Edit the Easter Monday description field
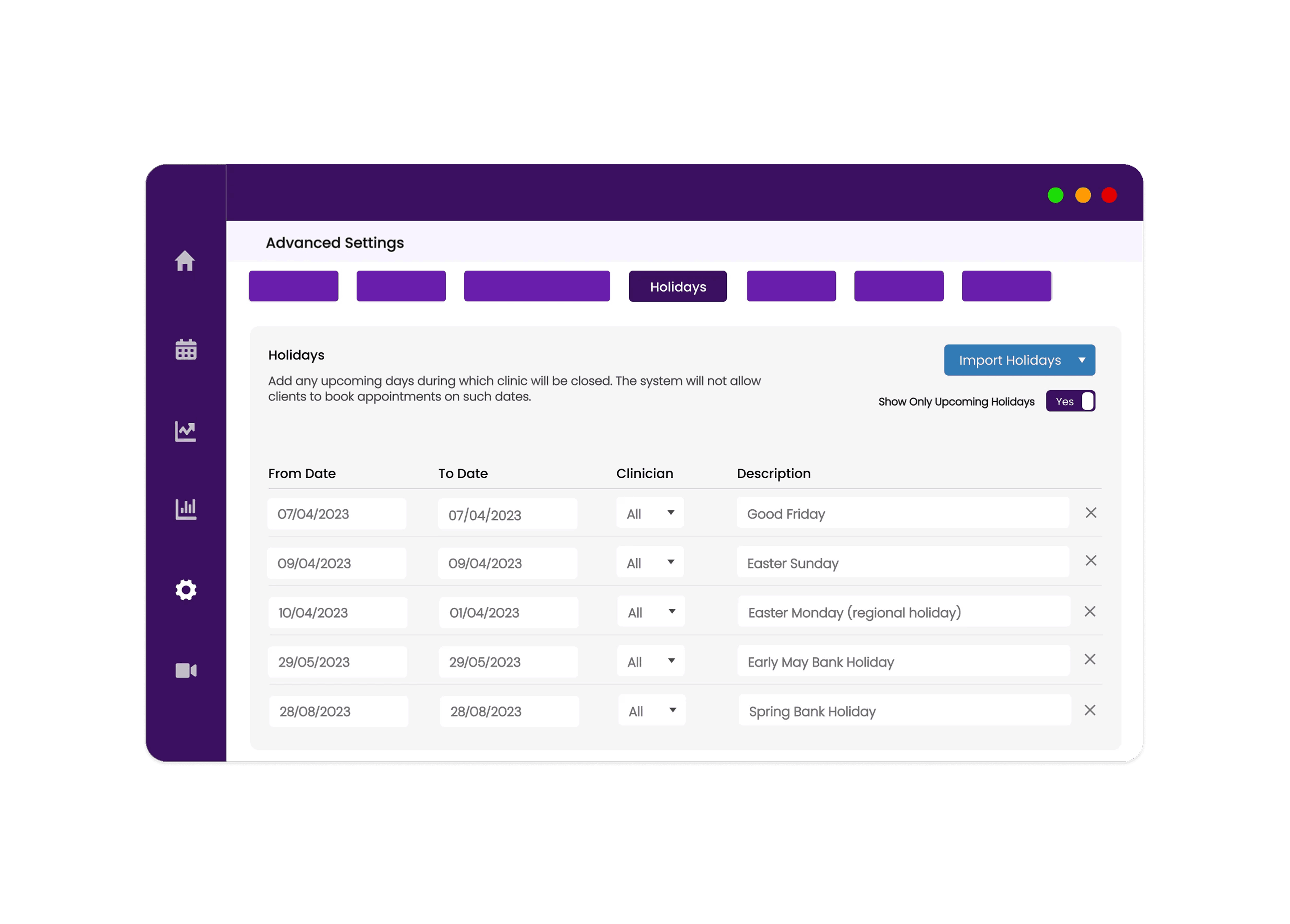 tap(903, 612)
